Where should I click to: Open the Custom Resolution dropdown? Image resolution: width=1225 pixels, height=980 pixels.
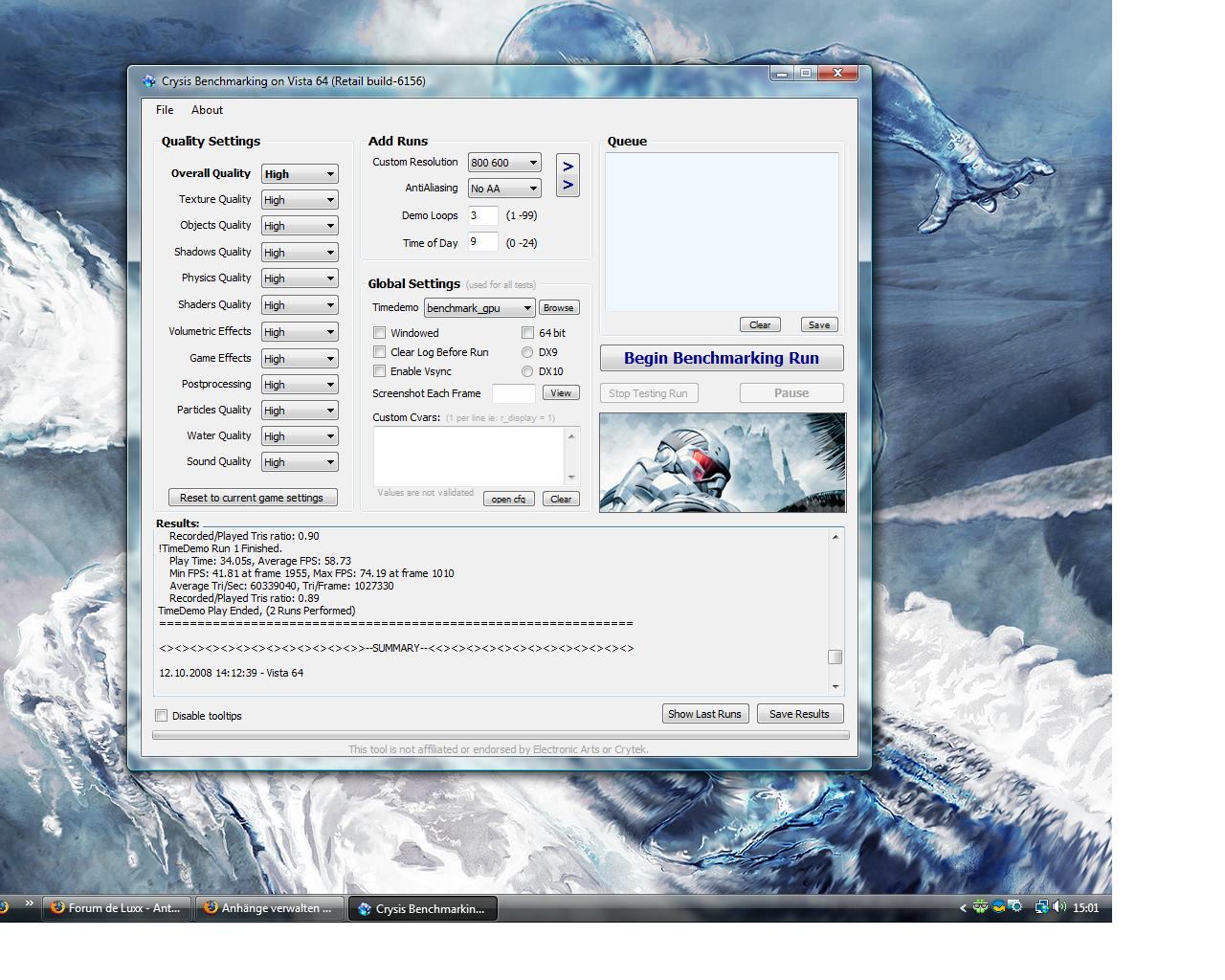click(x=504, y=163)
